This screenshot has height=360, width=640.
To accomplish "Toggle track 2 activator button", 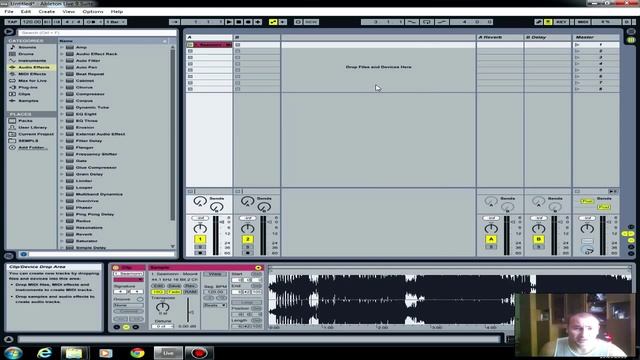I will [x=247, y=239].
